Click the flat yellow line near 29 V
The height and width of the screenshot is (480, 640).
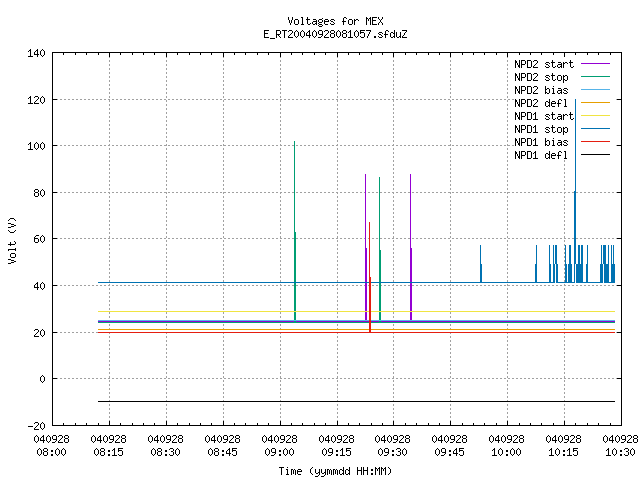pos(356,311)
